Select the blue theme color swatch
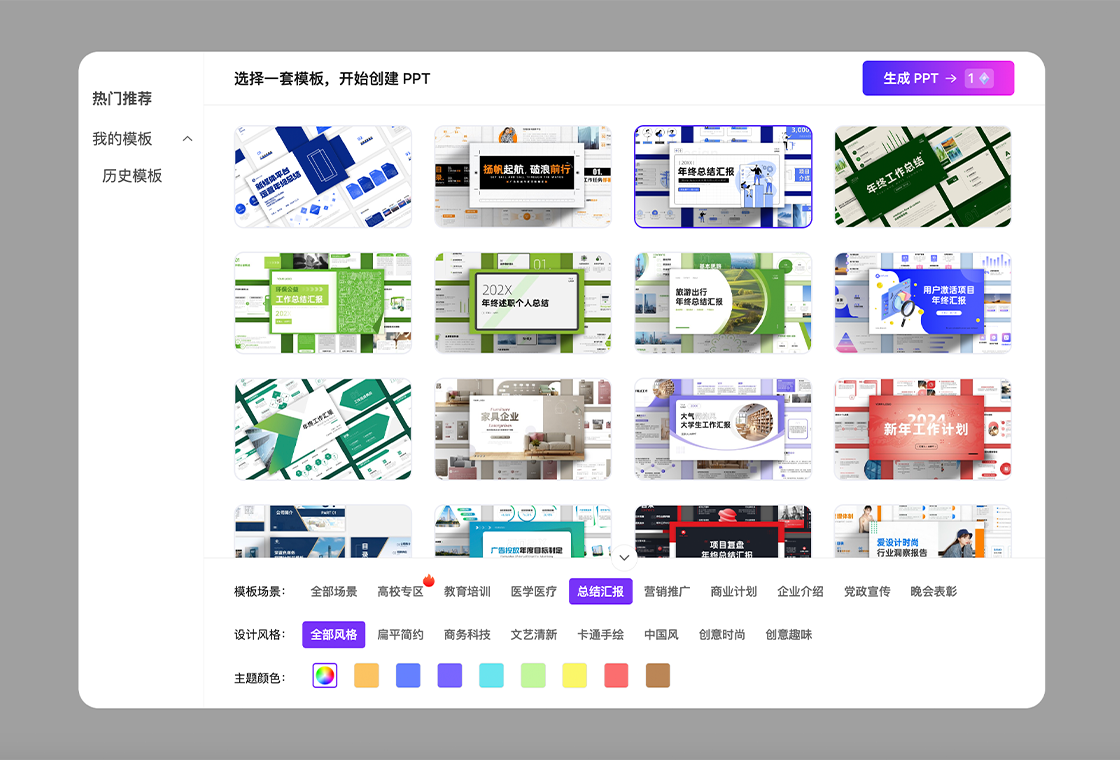Screen dimensions: 1120x760 (x=408, y=676)
